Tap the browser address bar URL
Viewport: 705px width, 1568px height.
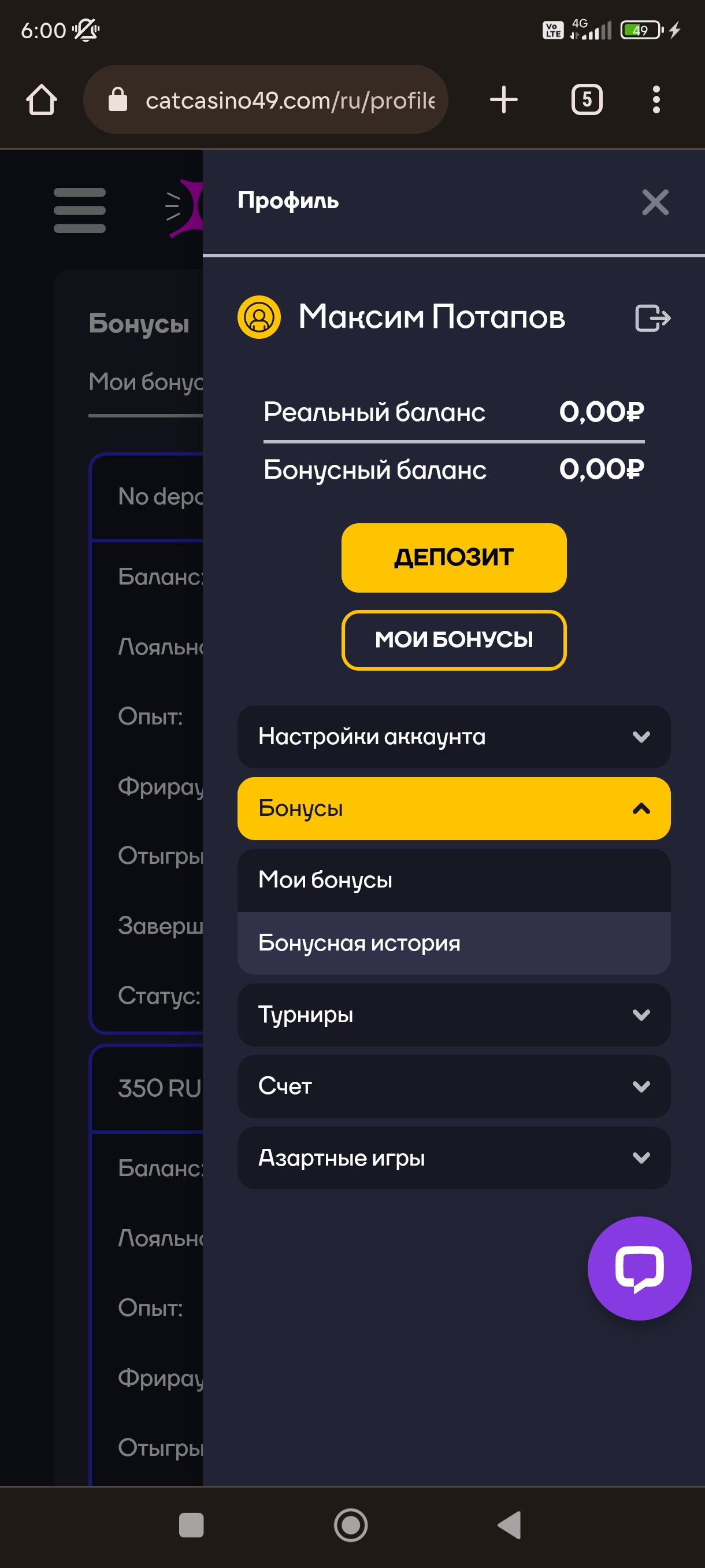[x=290, y=100]
